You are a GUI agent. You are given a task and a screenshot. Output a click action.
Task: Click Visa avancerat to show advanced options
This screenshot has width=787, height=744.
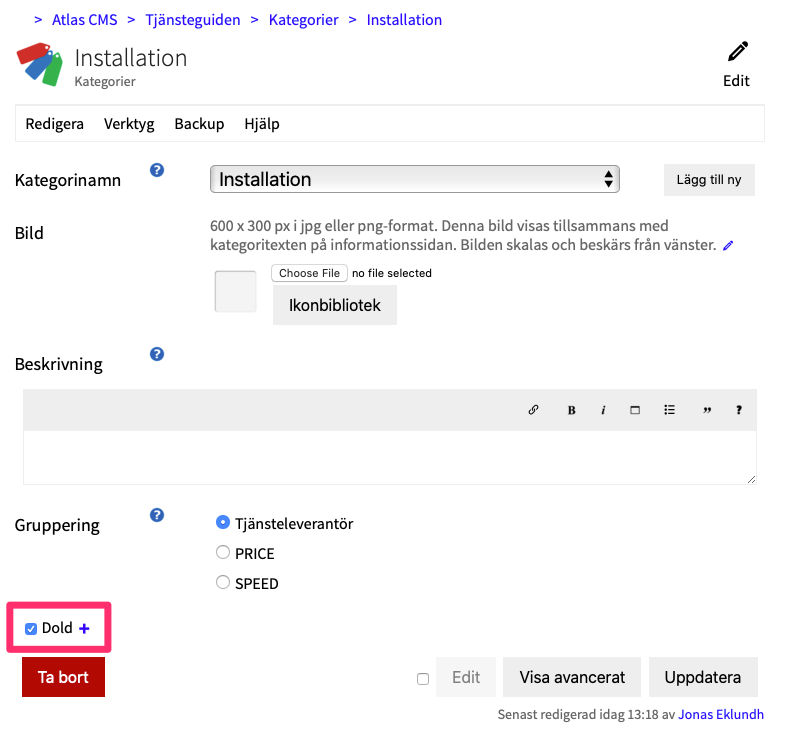(x=572, y=677)
